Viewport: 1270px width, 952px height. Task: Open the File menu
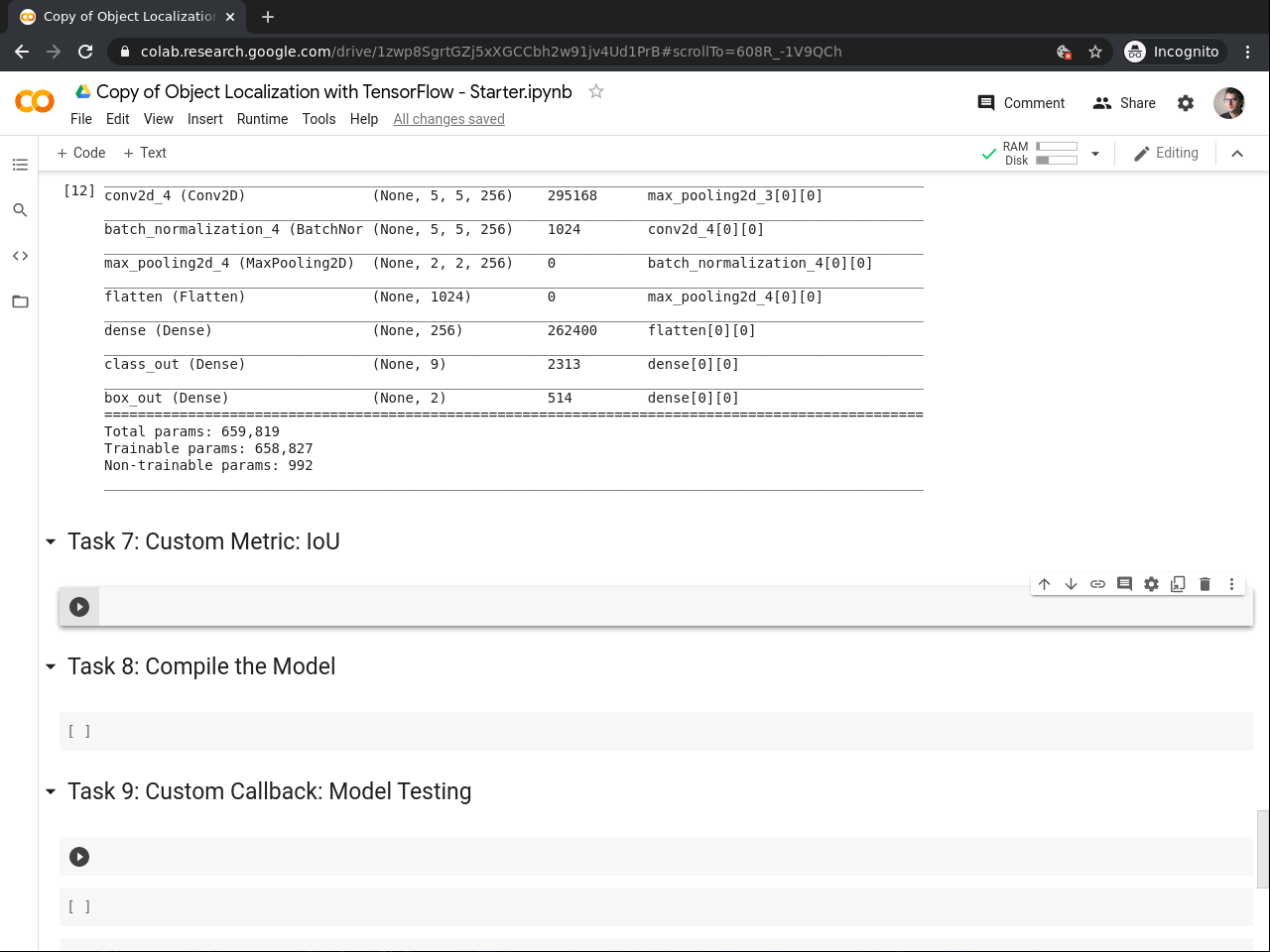[x=81, y=119]
